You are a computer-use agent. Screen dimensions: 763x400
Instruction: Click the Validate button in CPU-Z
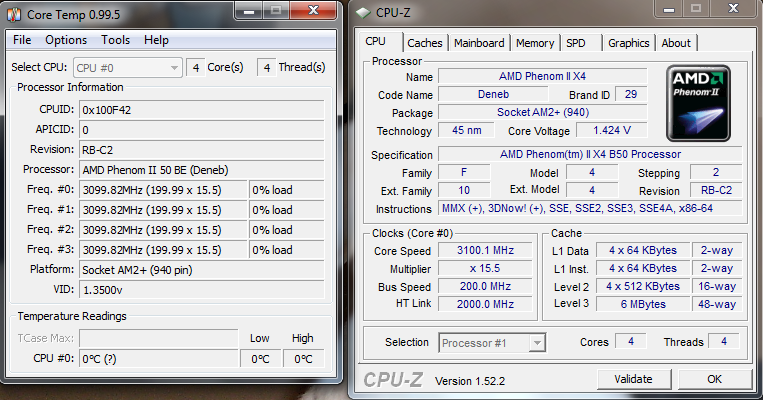(x=634, y=379)
